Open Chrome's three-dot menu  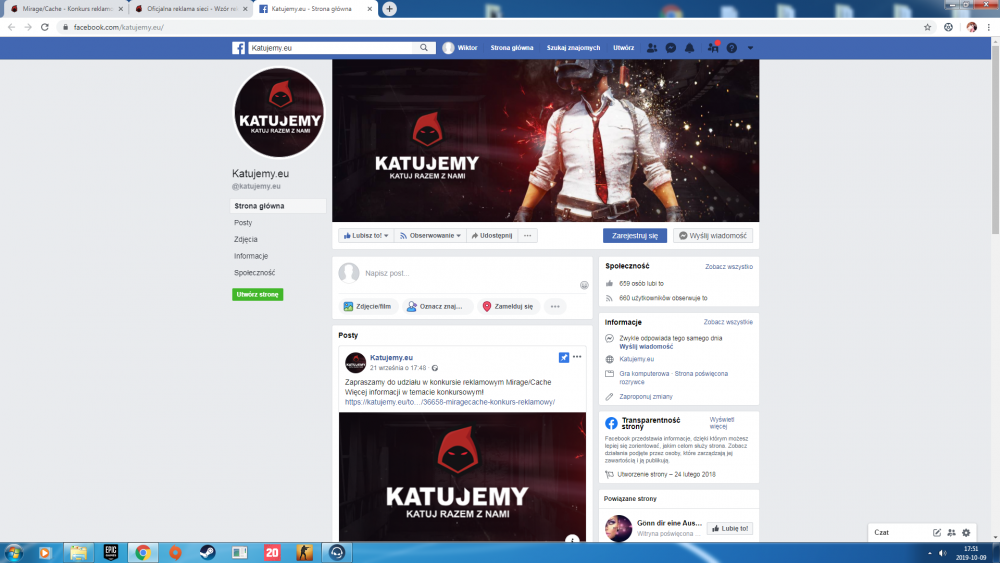point(989,27)
